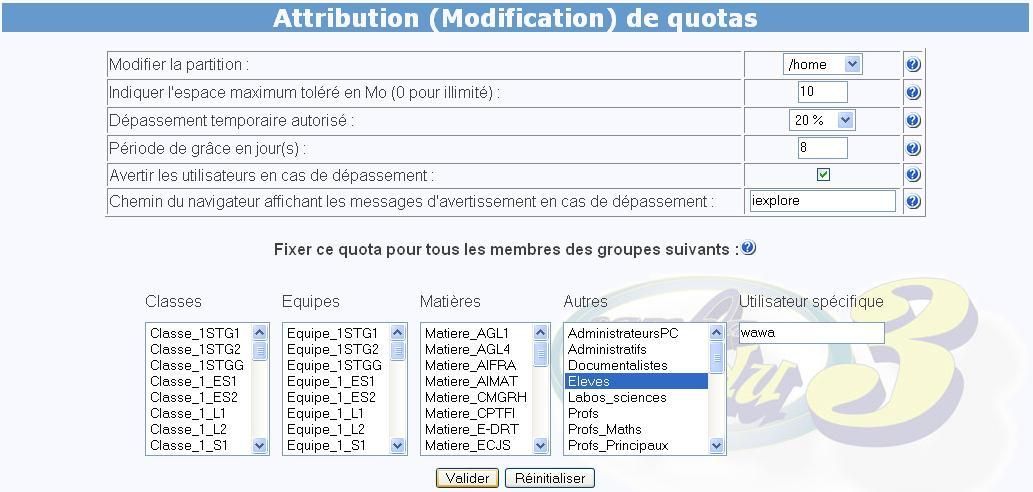Viewport: 1033px width, 492px height.
Task: Open the /home partition dropdown
Action: [x=822, y=65]
